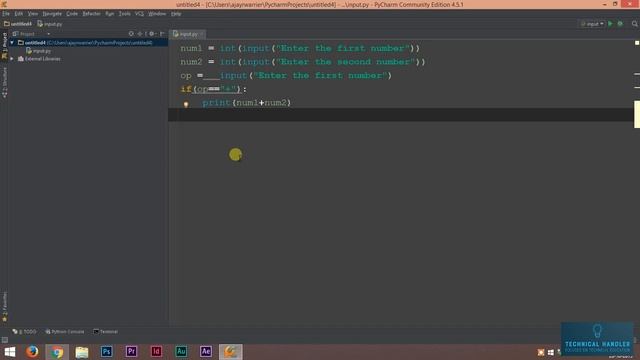Click the 'op = input' code line
This screenshot has height=360, width=640.
click(x=286, y=76)
